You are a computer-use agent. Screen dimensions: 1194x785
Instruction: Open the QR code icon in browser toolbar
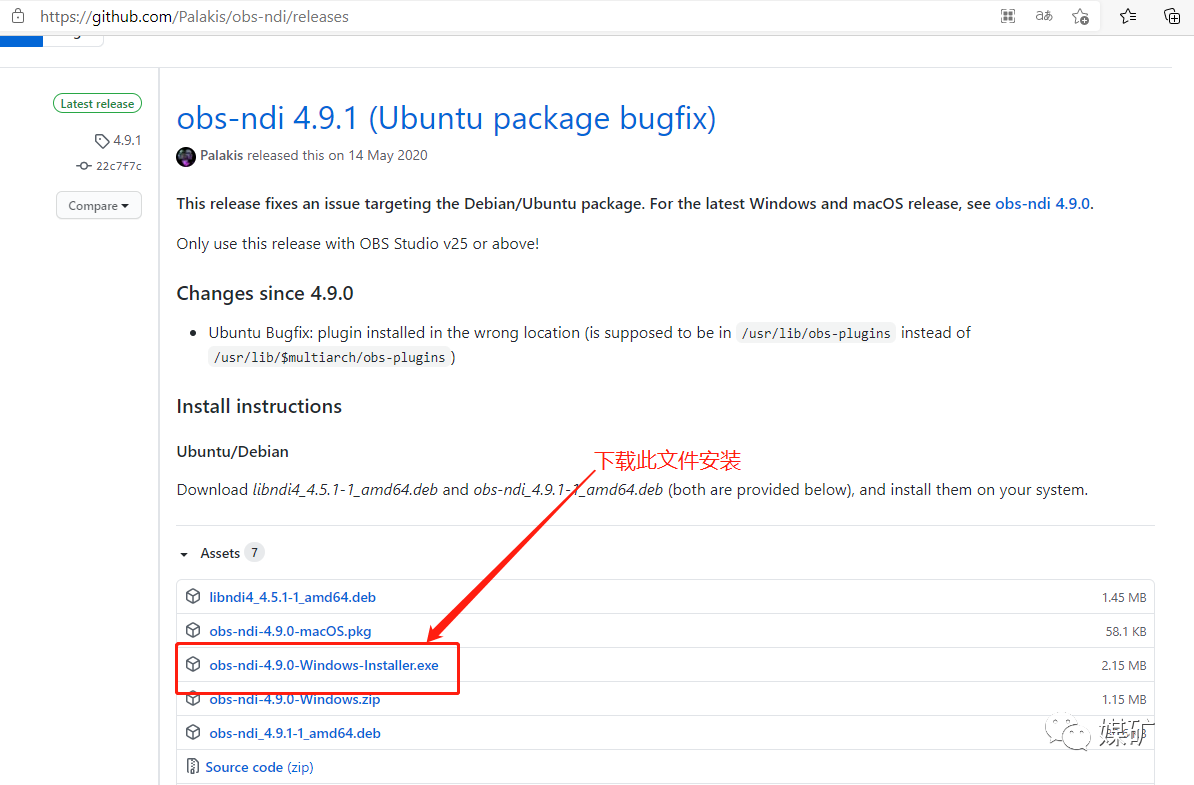click(x=1007, y=16)
